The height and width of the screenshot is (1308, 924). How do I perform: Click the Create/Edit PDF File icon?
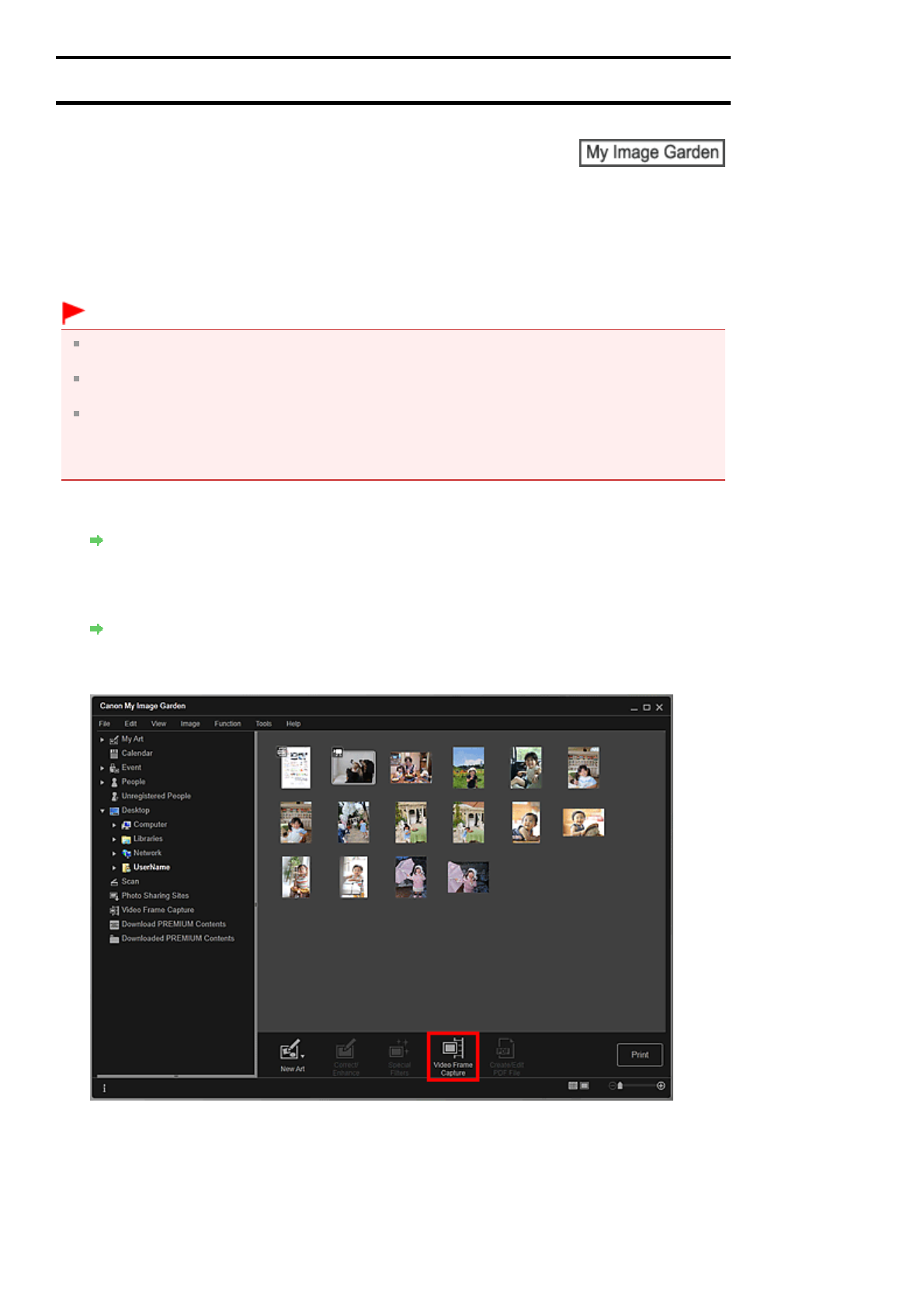coord(506,1056)
